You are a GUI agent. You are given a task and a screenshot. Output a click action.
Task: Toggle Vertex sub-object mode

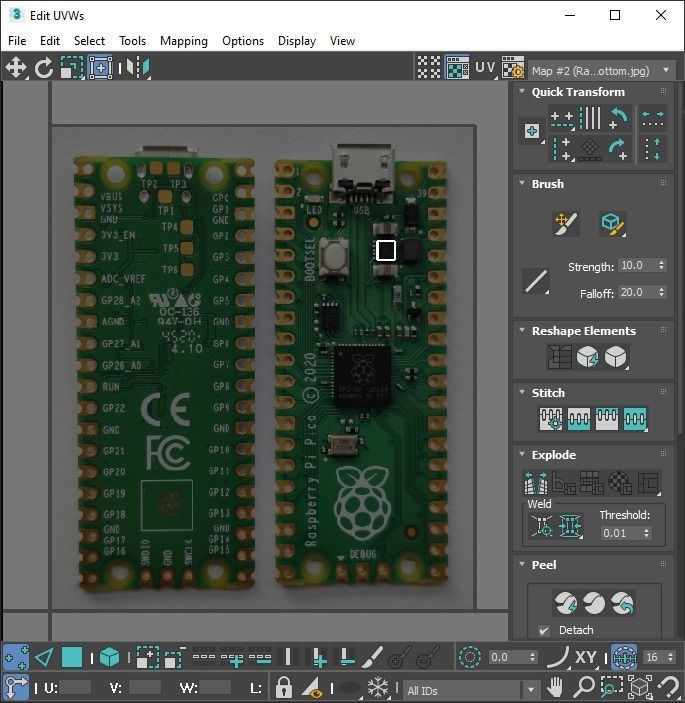(x=16, y=658)
